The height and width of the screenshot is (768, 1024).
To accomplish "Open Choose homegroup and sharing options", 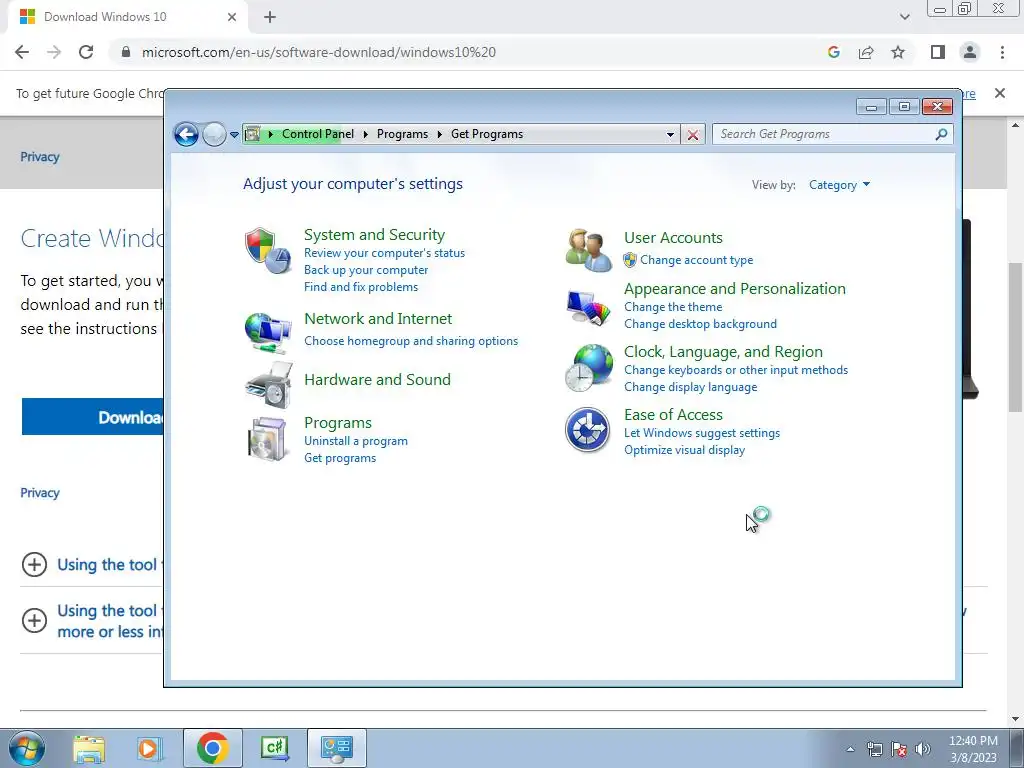I will [x=411, y=341].
